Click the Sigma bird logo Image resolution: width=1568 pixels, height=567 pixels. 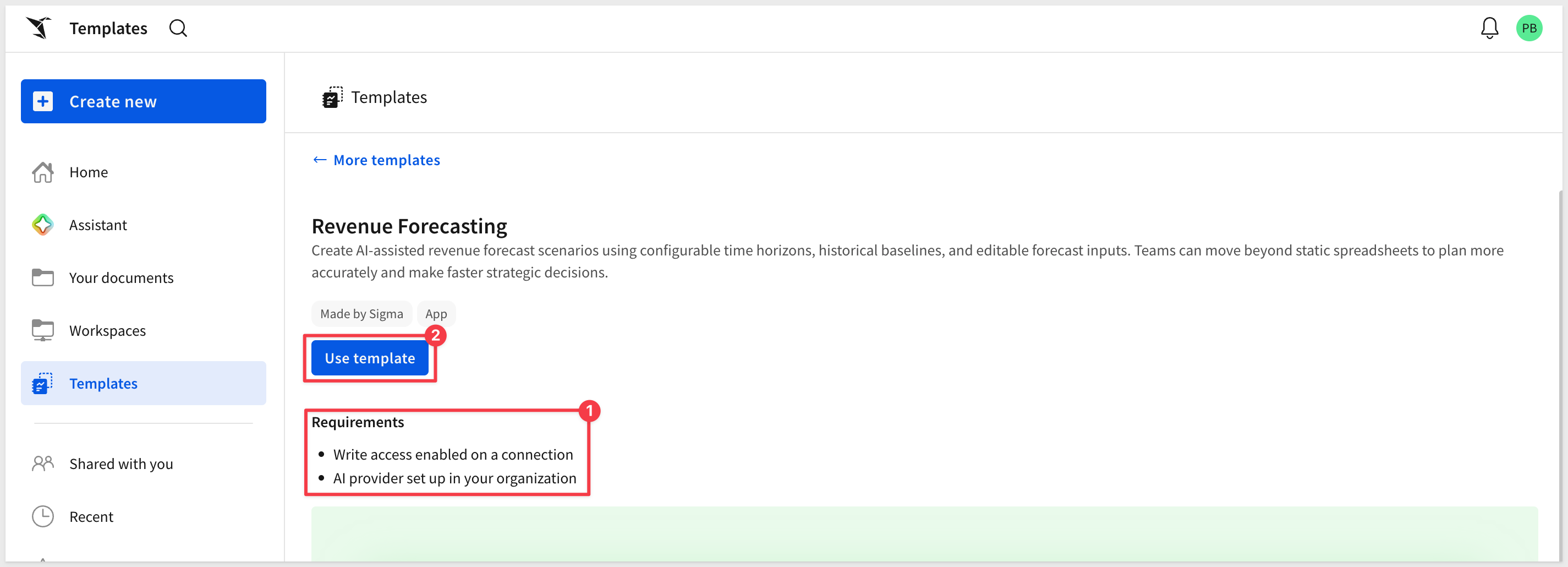pyautogui.click(x=39, y=28)
